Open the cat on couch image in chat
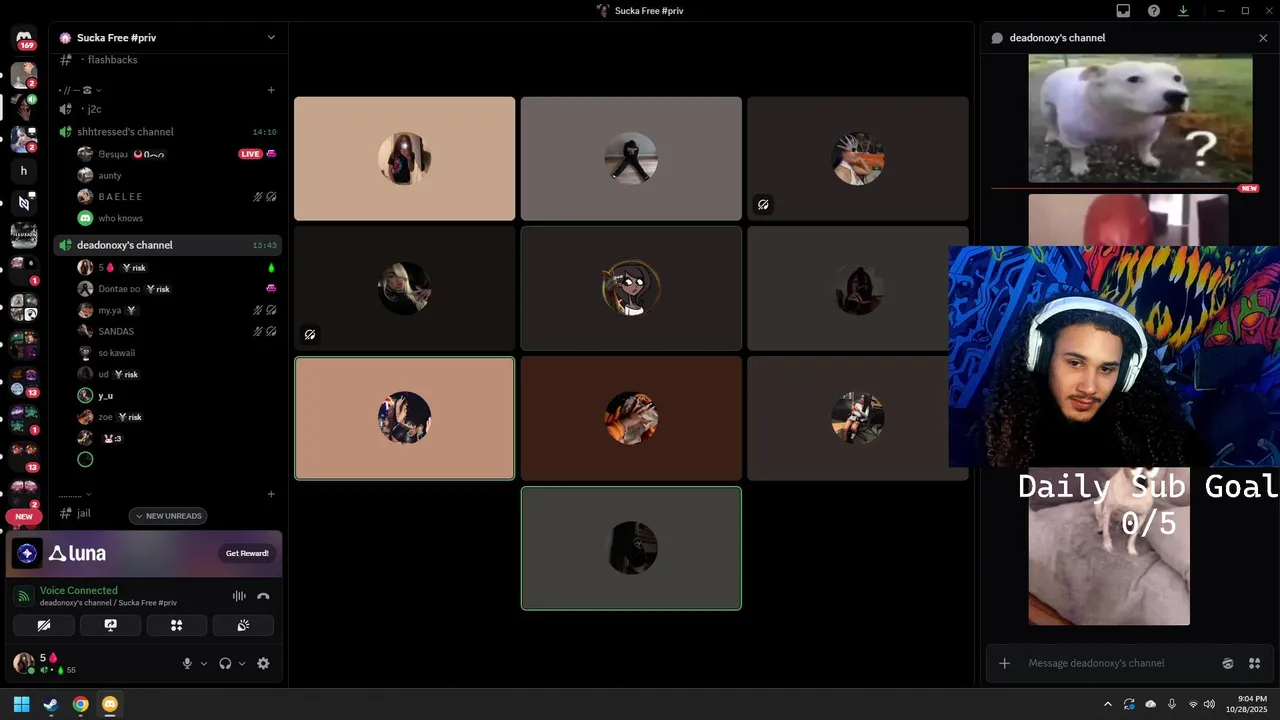This screenshot has height=720, width=1280. tap(1109, 546)
